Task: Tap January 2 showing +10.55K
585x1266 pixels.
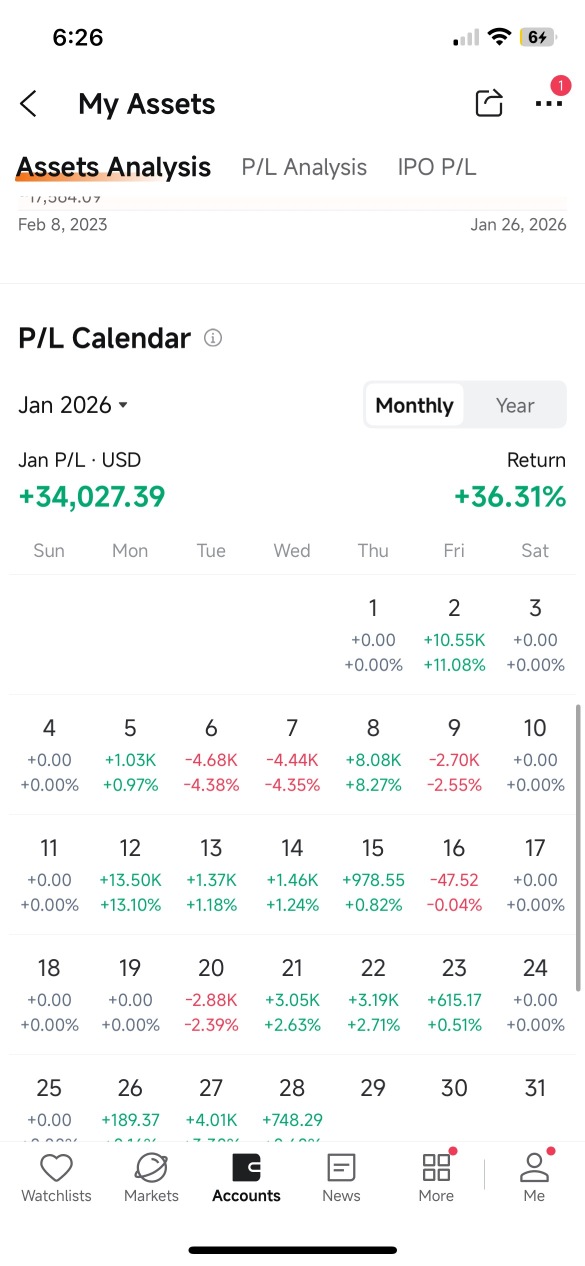Action: pyautogui.click(x=454, y=635)
